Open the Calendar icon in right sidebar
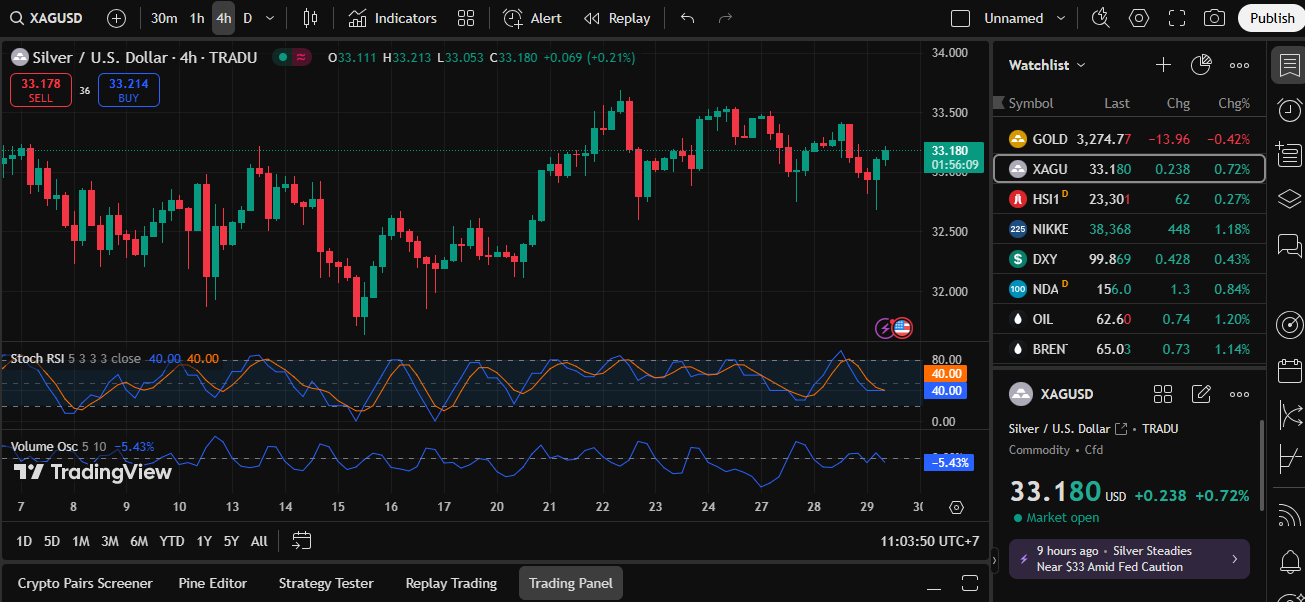This screenshot has height=602, width=1305. click(x=1289, y=370)
